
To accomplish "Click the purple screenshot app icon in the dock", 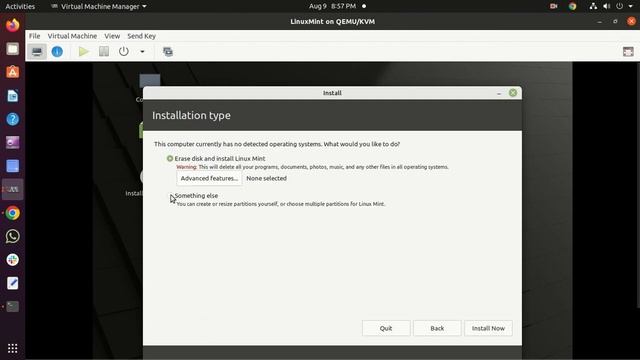I will pyautogui.click(x=13, y=142).
